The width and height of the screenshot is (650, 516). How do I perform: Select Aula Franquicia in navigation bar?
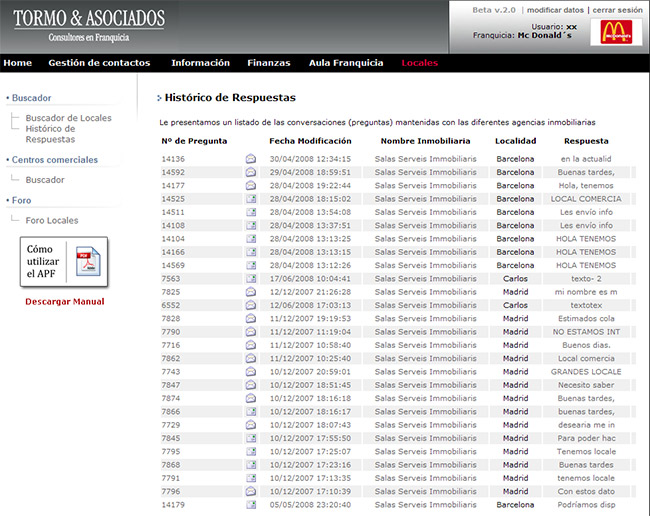pos(346,63)
